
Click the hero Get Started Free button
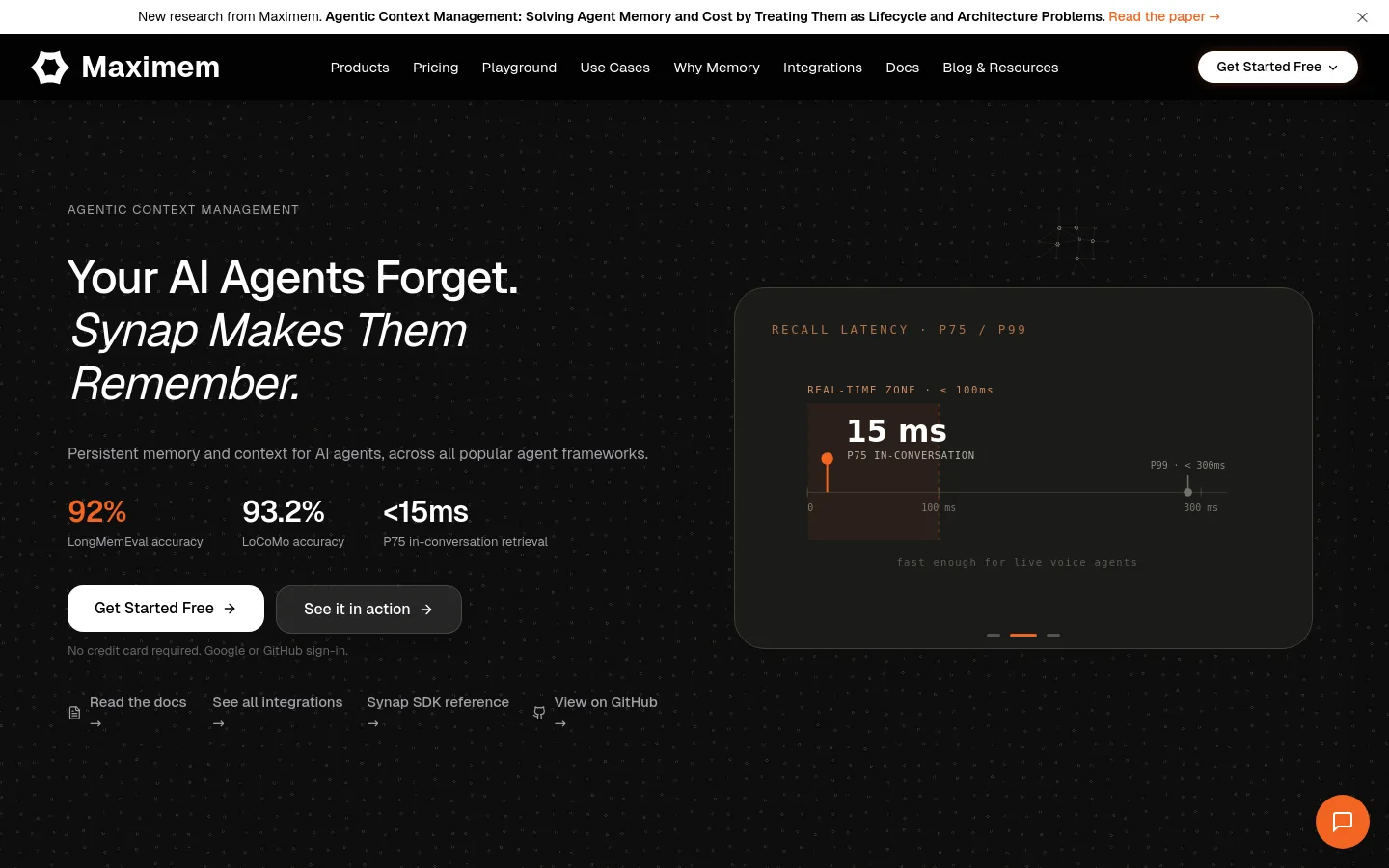click(x=166, y=609)
